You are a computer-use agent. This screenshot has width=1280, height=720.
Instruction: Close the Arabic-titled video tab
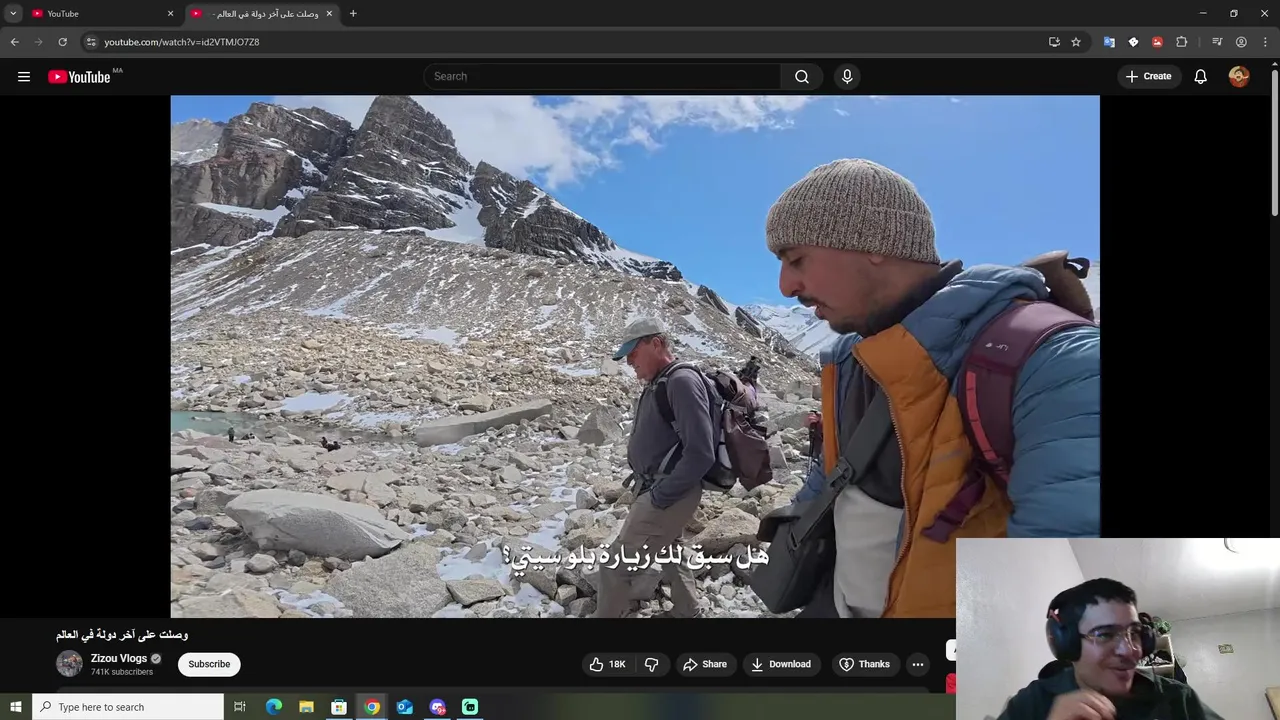click(329, 13)
